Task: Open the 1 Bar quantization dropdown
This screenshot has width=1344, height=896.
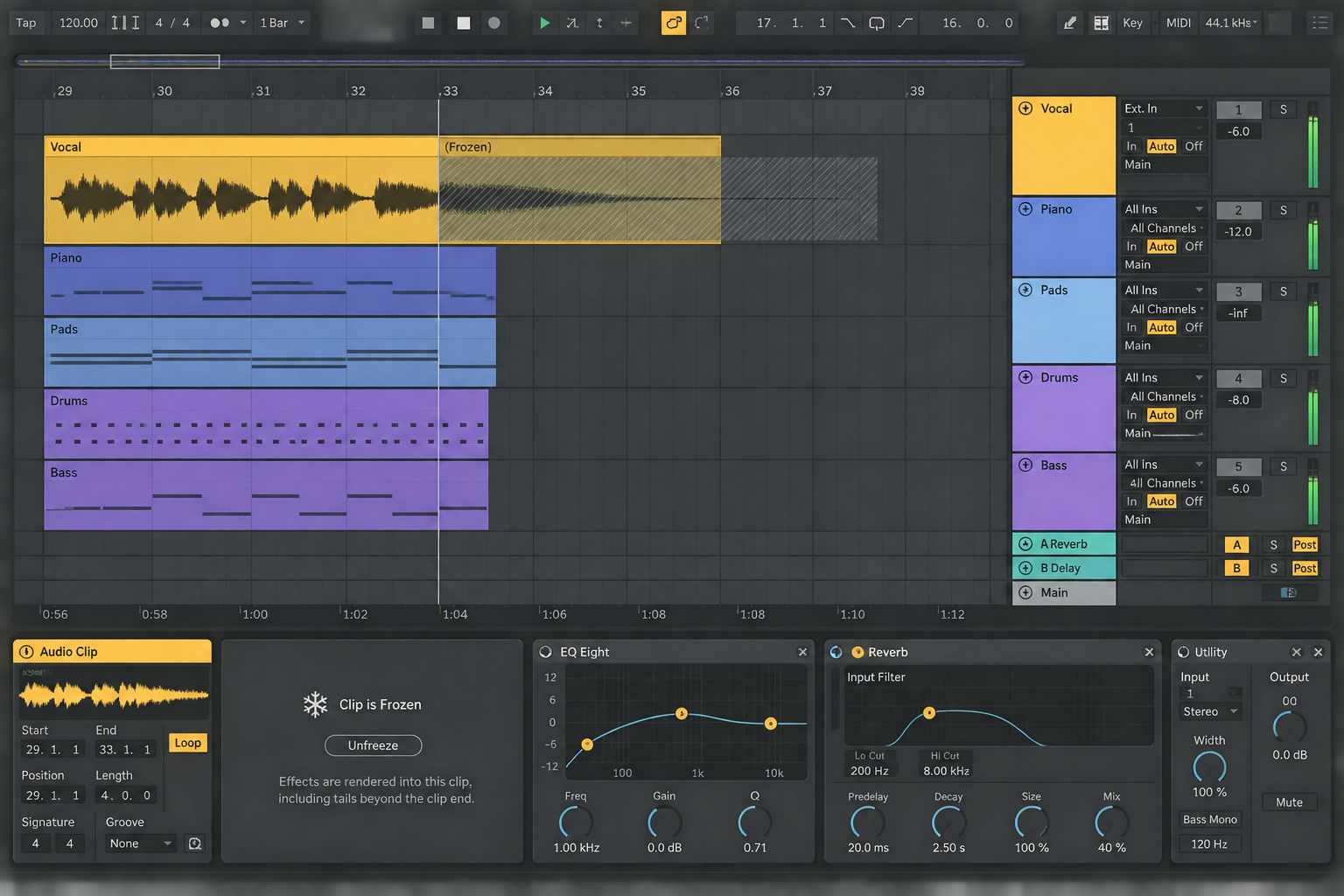Action: [x=282, y=23]
